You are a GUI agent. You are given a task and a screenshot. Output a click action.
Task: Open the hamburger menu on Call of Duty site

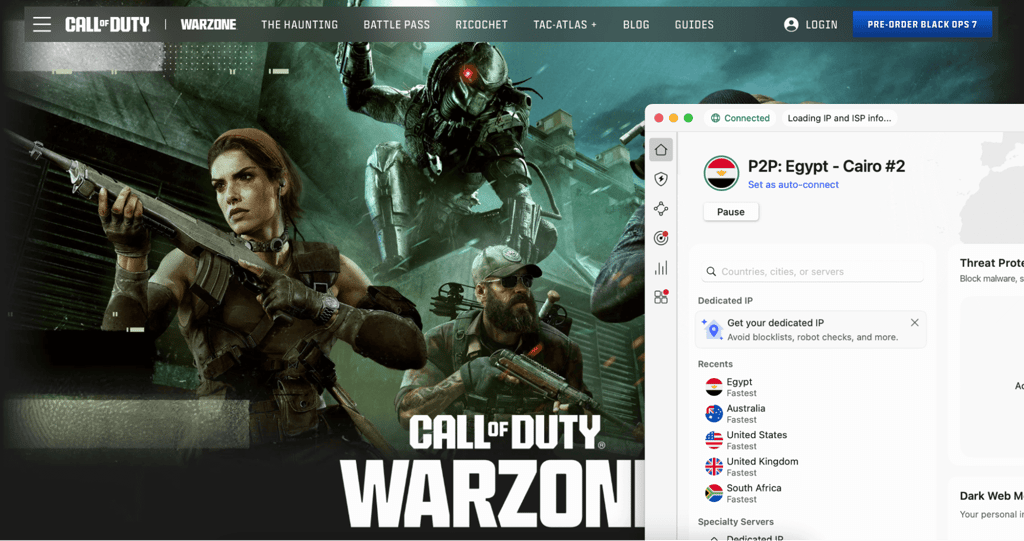pyautogui.click(x=42, y=25)
